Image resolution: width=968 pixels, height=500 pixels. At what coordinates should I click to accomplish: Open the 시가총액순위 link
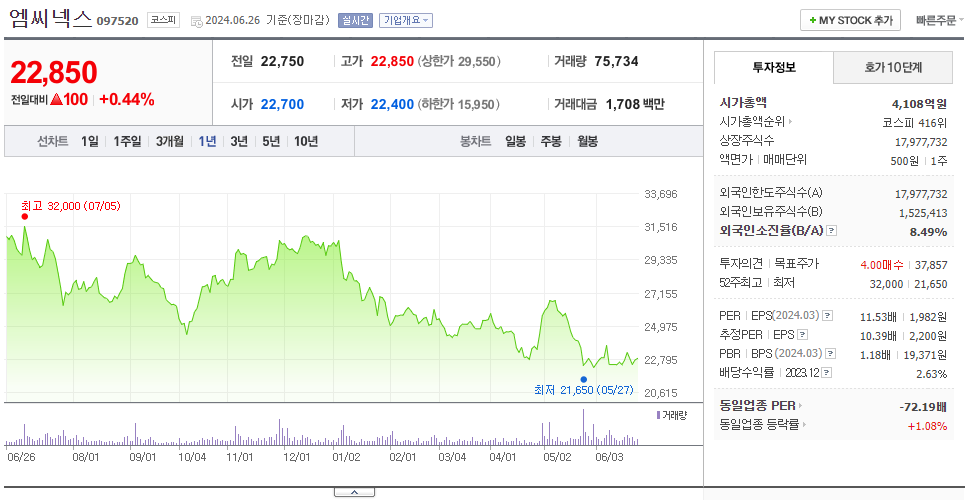click(753, 122)
